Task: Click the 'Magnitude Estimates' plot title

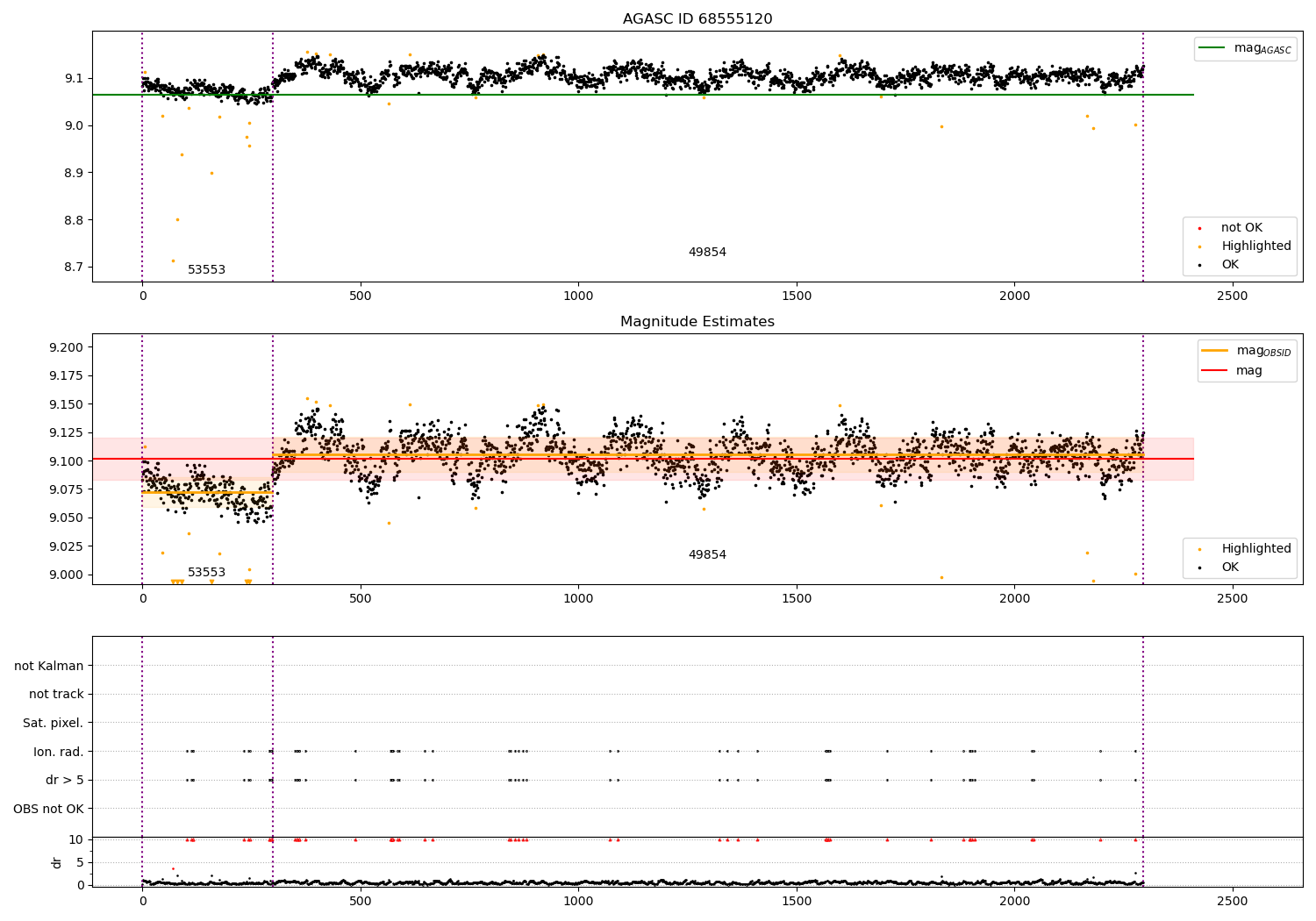Action: coord(697,322)
